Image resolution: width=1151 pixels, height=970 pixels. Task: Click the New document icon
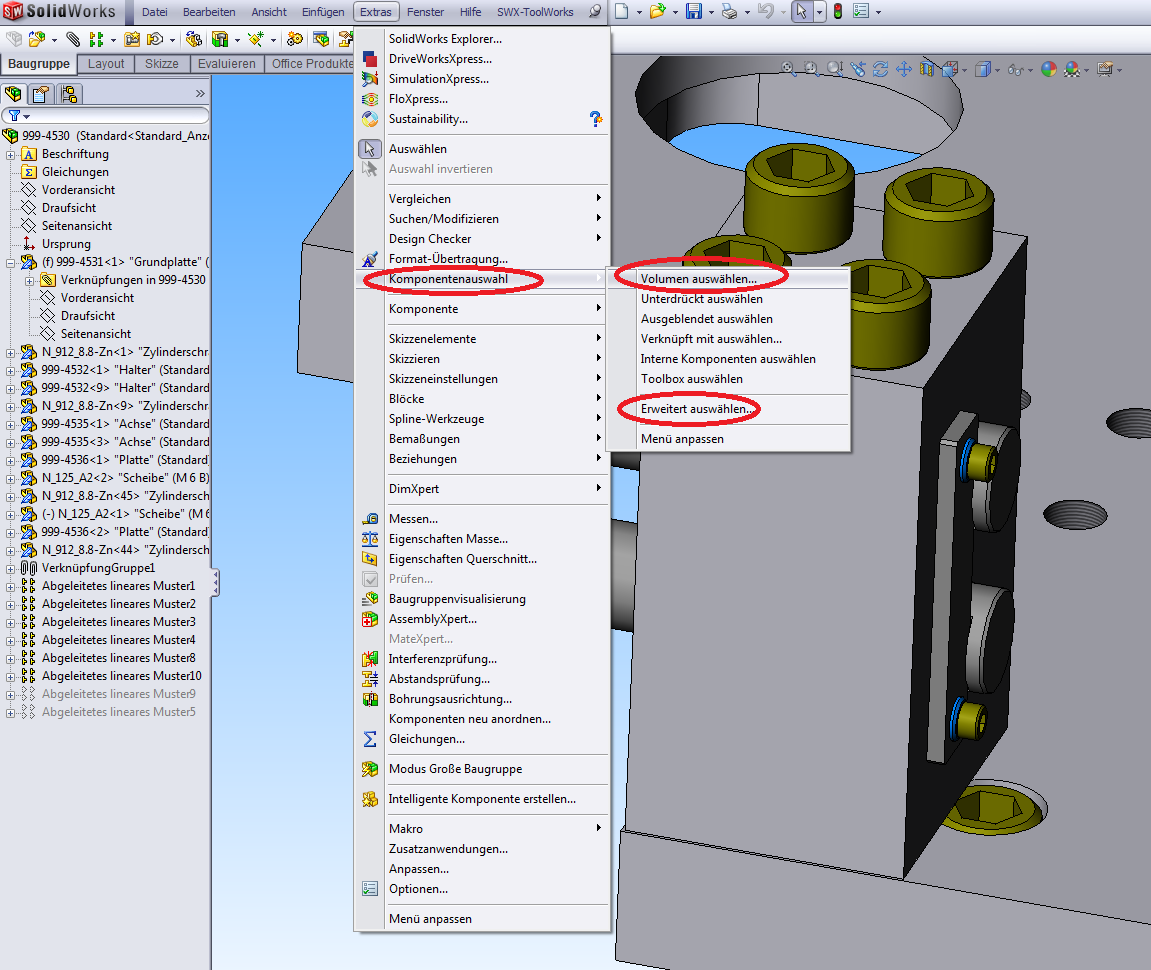622,11
